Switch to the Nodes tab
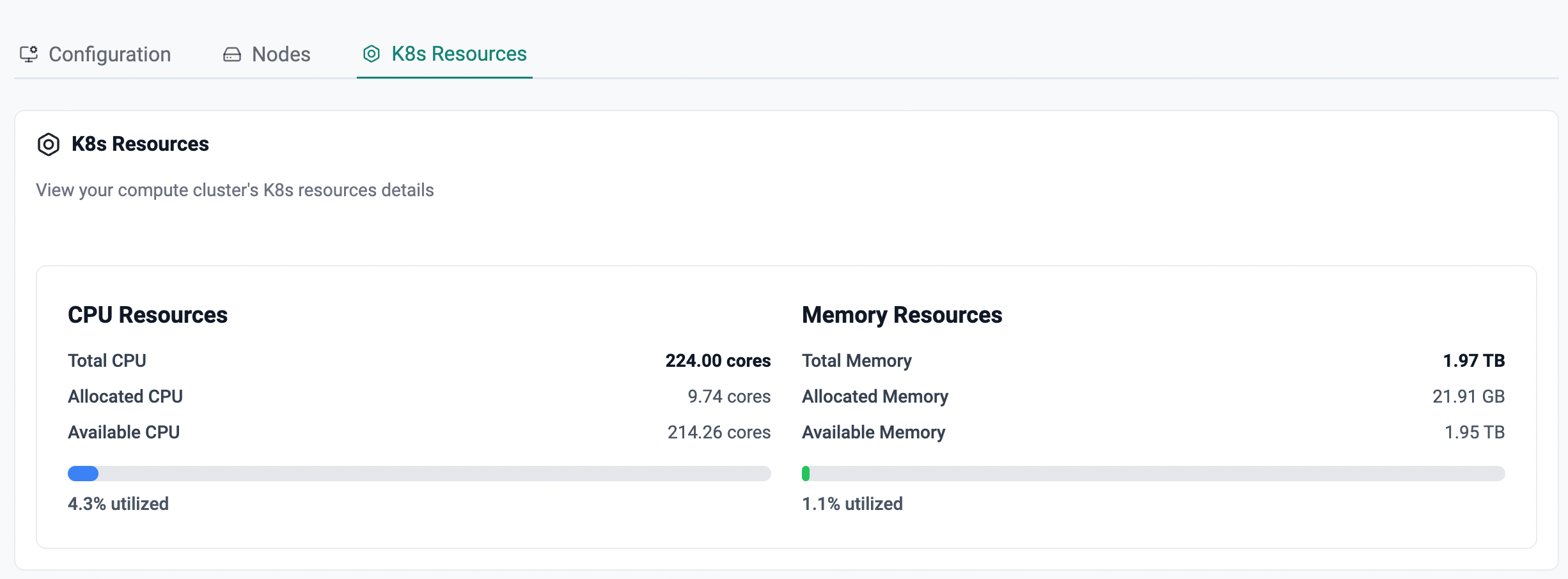This screenshot has width=1568, height=579. [x=281, y=54]
